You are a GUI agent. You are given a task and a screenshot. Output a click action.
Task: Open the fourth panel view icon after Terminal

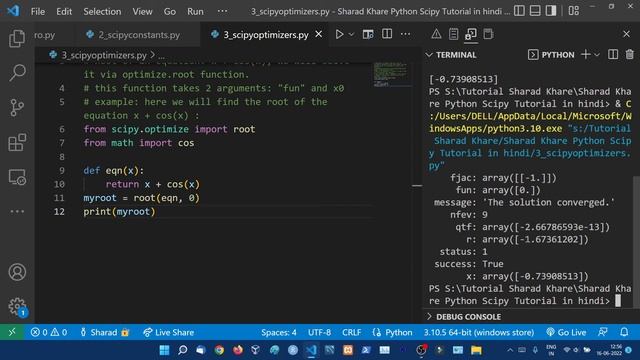click(488, 34)
